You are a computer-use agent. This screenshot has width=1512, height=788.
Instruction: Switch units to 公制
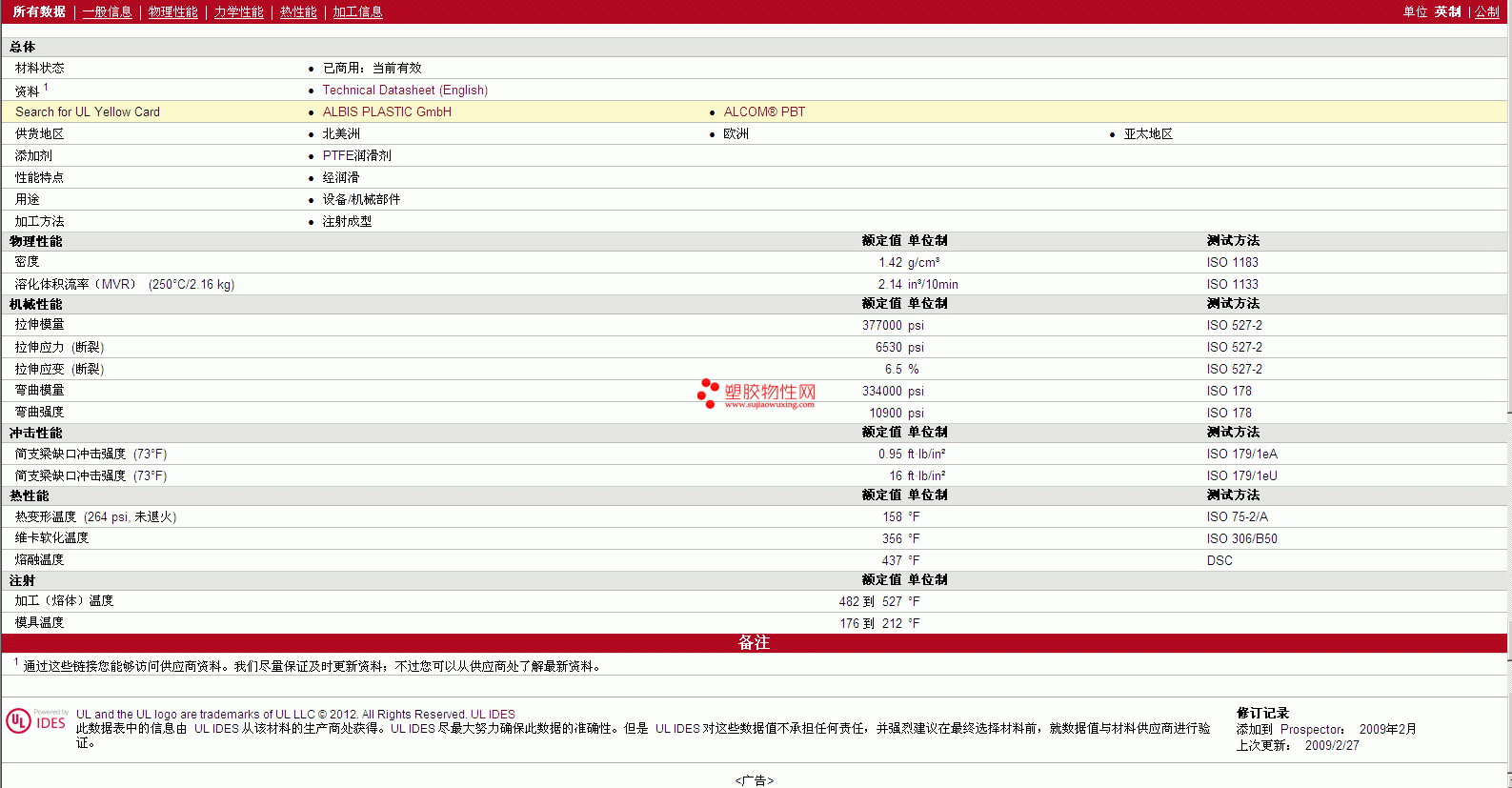[1487, 11]
